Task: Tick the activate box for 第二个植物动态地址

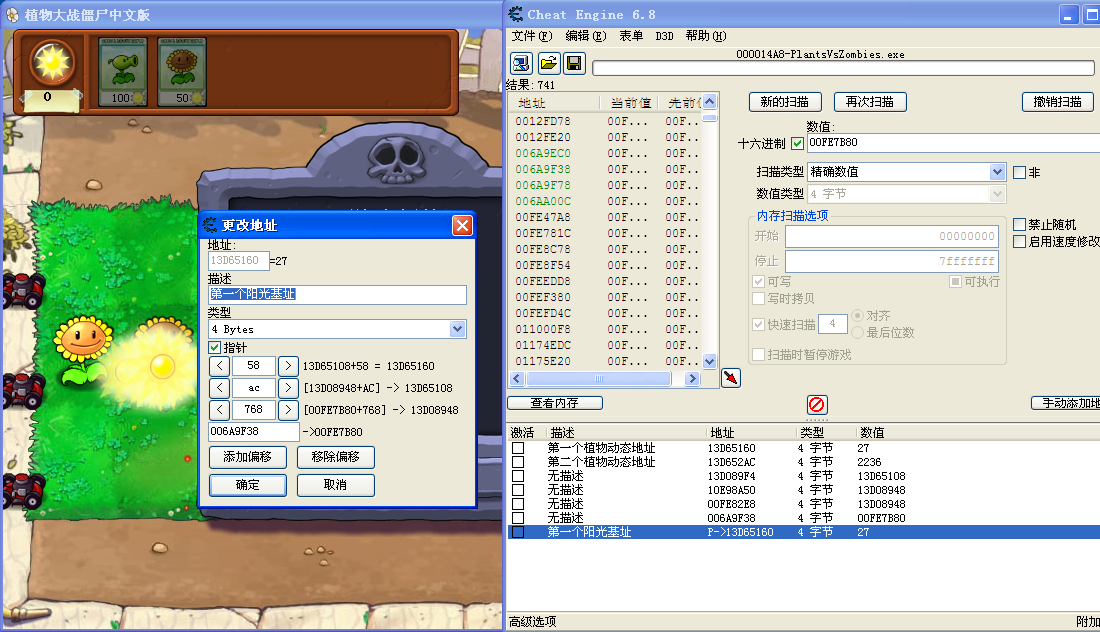Action: coord(518,462)
